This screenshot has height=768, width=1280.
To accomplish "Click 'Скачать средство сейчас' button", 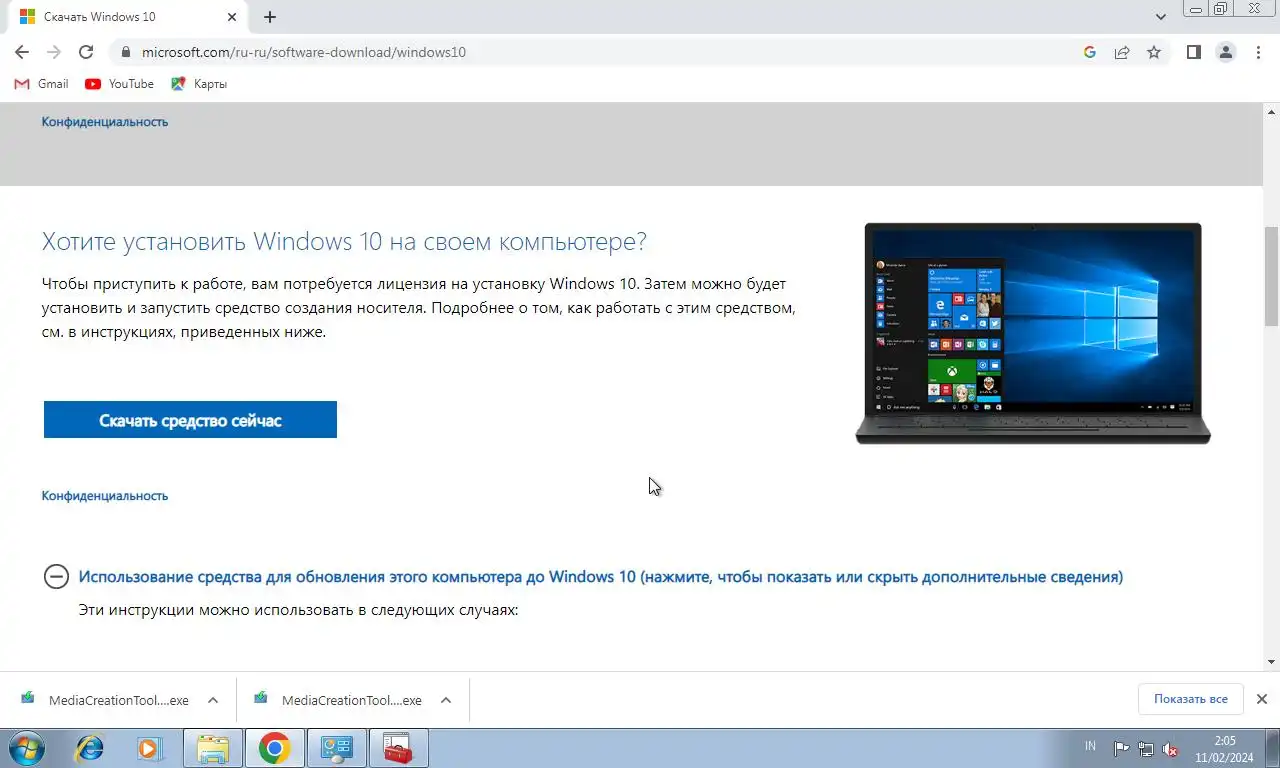I will coord(190,420).
